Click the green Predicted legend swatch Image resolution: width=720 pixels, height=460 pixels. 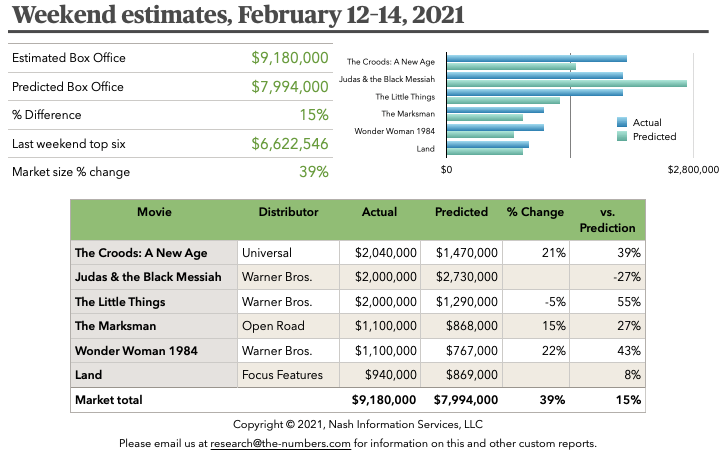pos(623,136)
